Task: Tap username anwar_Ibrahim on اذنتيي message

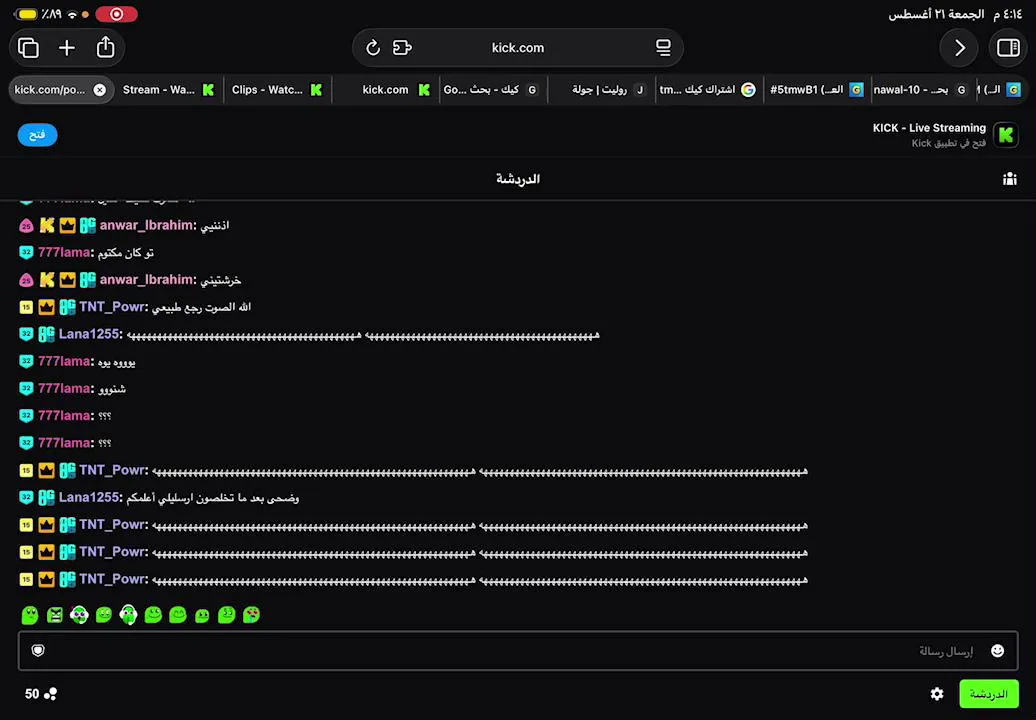Action: point(147,225)
